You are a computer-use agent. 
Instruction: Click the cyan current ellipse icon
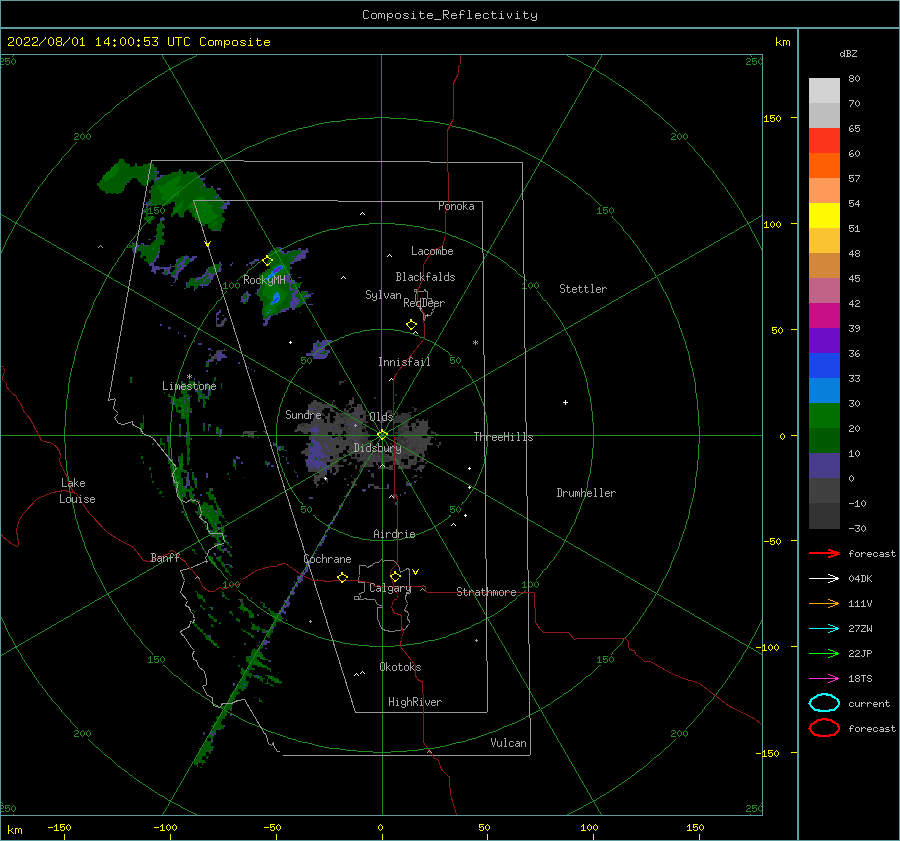(x=824, y=703)
